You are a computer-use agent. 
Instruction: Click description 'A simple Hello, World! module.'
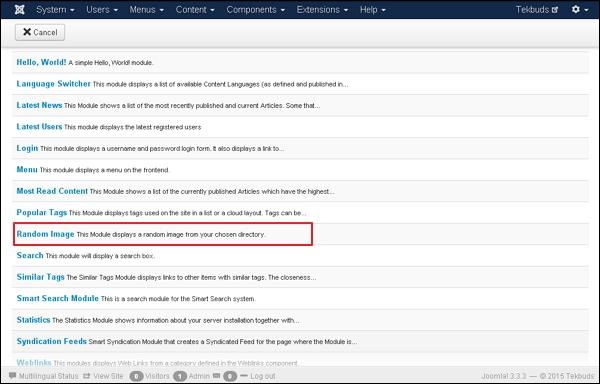point(111,63)
